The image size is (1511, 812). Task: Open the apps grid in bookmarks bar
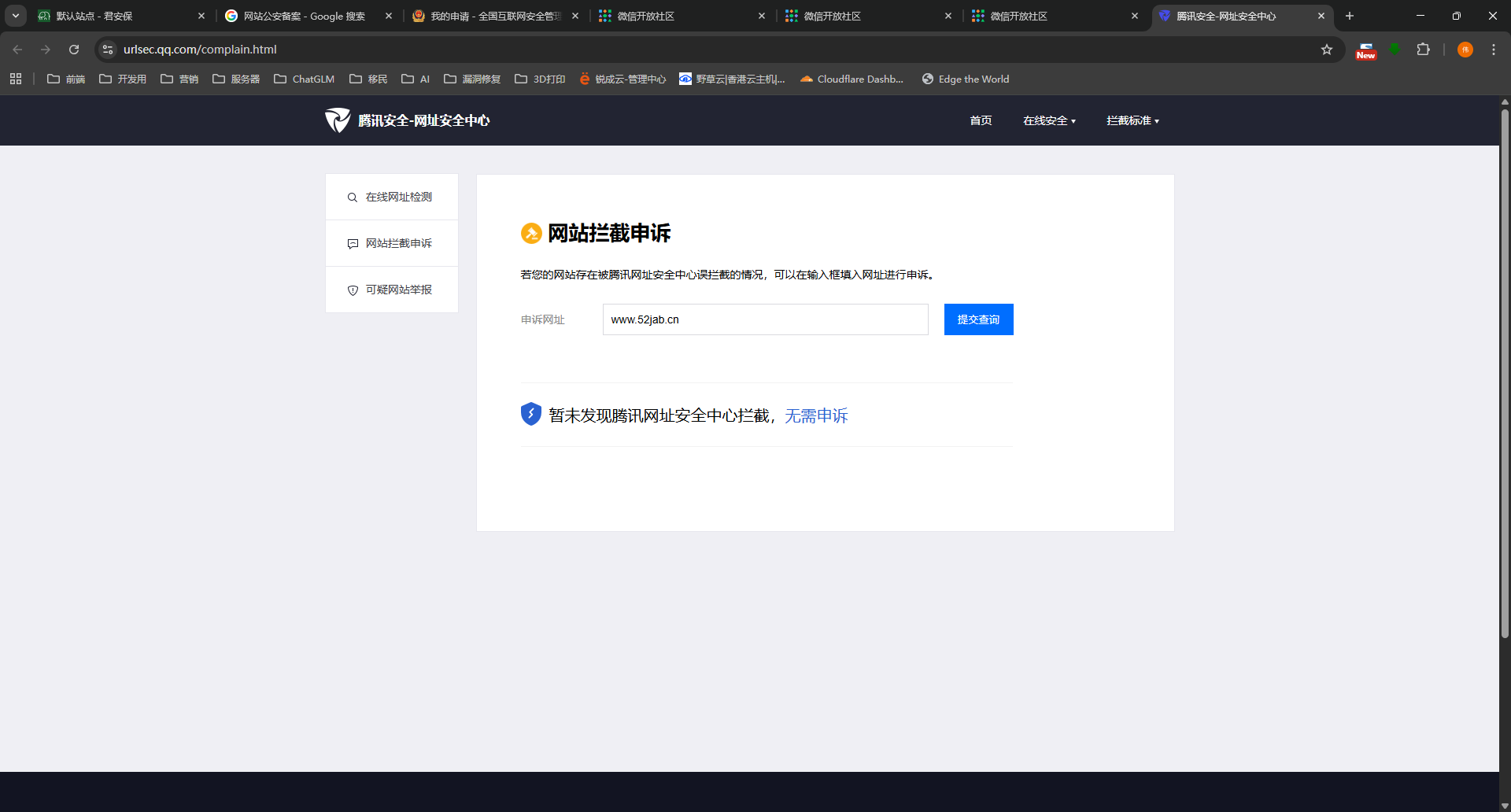(16, 79)
